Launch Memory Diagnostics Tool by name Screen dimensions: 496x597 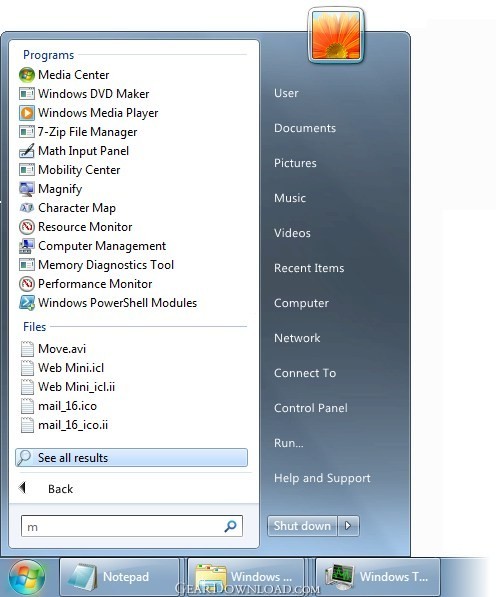pyautogui.click(x=106, y=265)
